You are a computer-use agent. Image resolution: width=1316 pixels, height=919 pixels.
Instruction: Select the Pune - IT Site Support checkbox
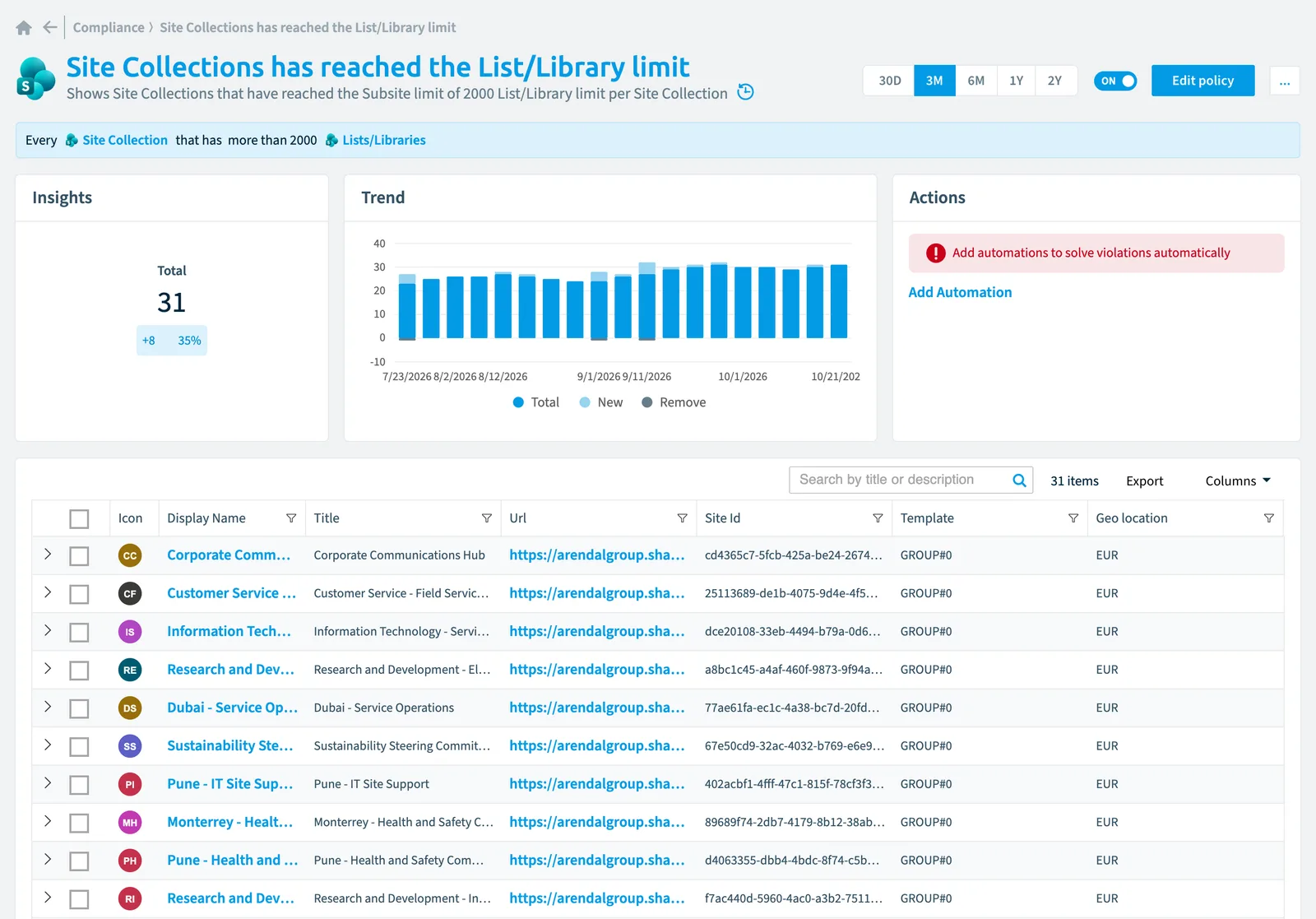[79, 785]
